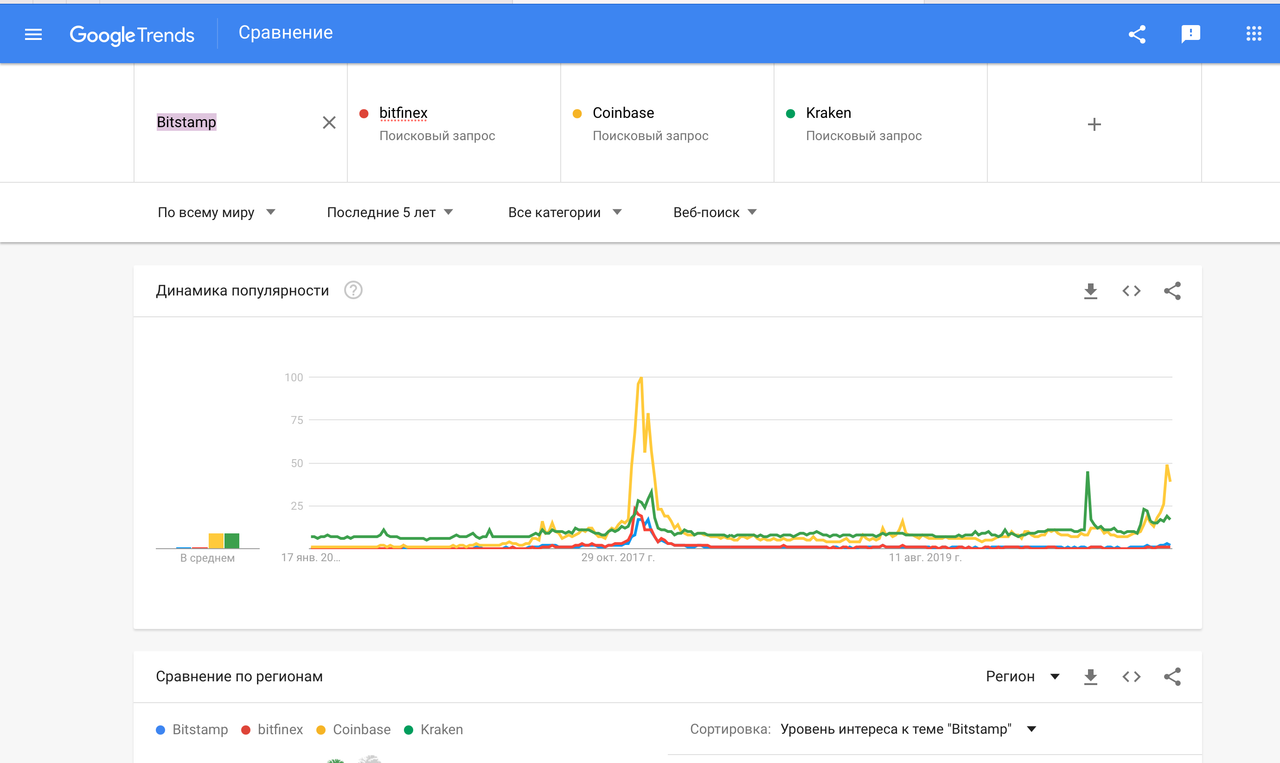Embed the popularity chart
Viewport: 1280px width, 763px height.
[1132, 291]
